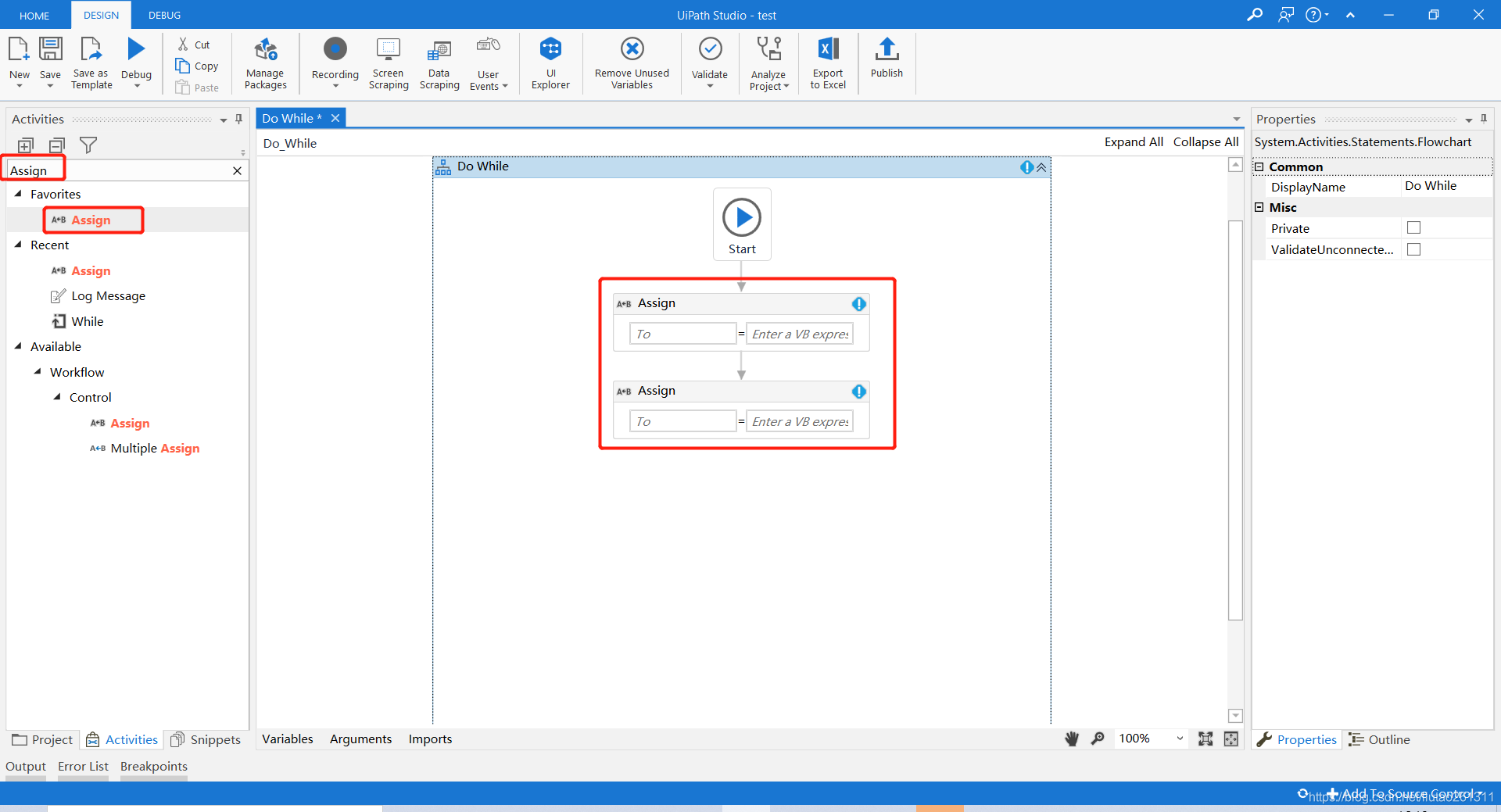Click the Validate icon
This screenshot has height=812, width=1501.
(x=710, y=49)
